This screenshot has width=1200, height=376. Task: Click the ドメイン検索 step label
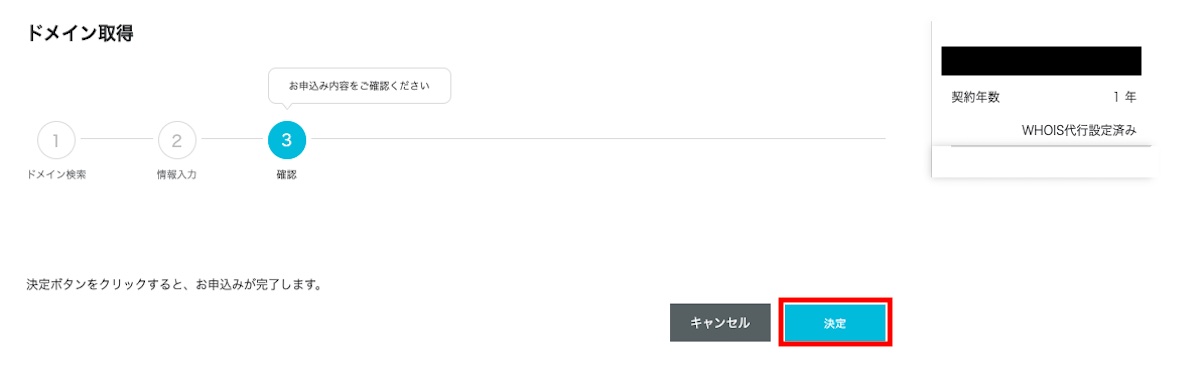(x=56, y=175)
